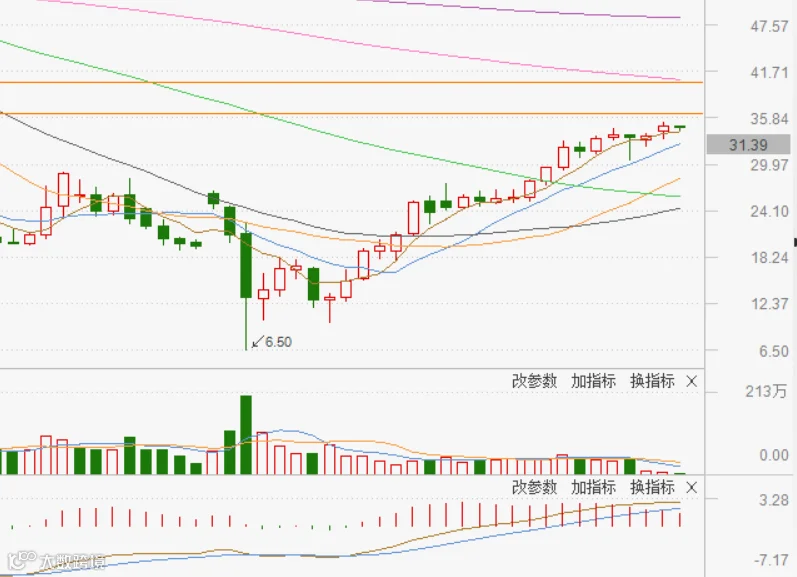
Task: Select the tallest green volume bar
Action: (x=246, y=435)
